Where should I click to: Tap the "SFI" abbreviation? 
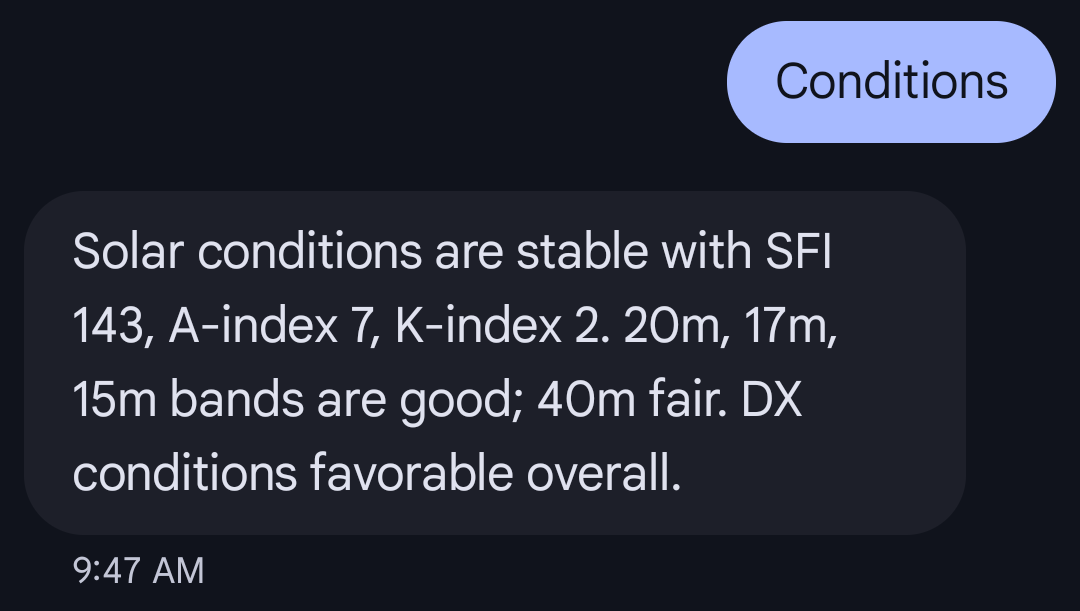798,252
